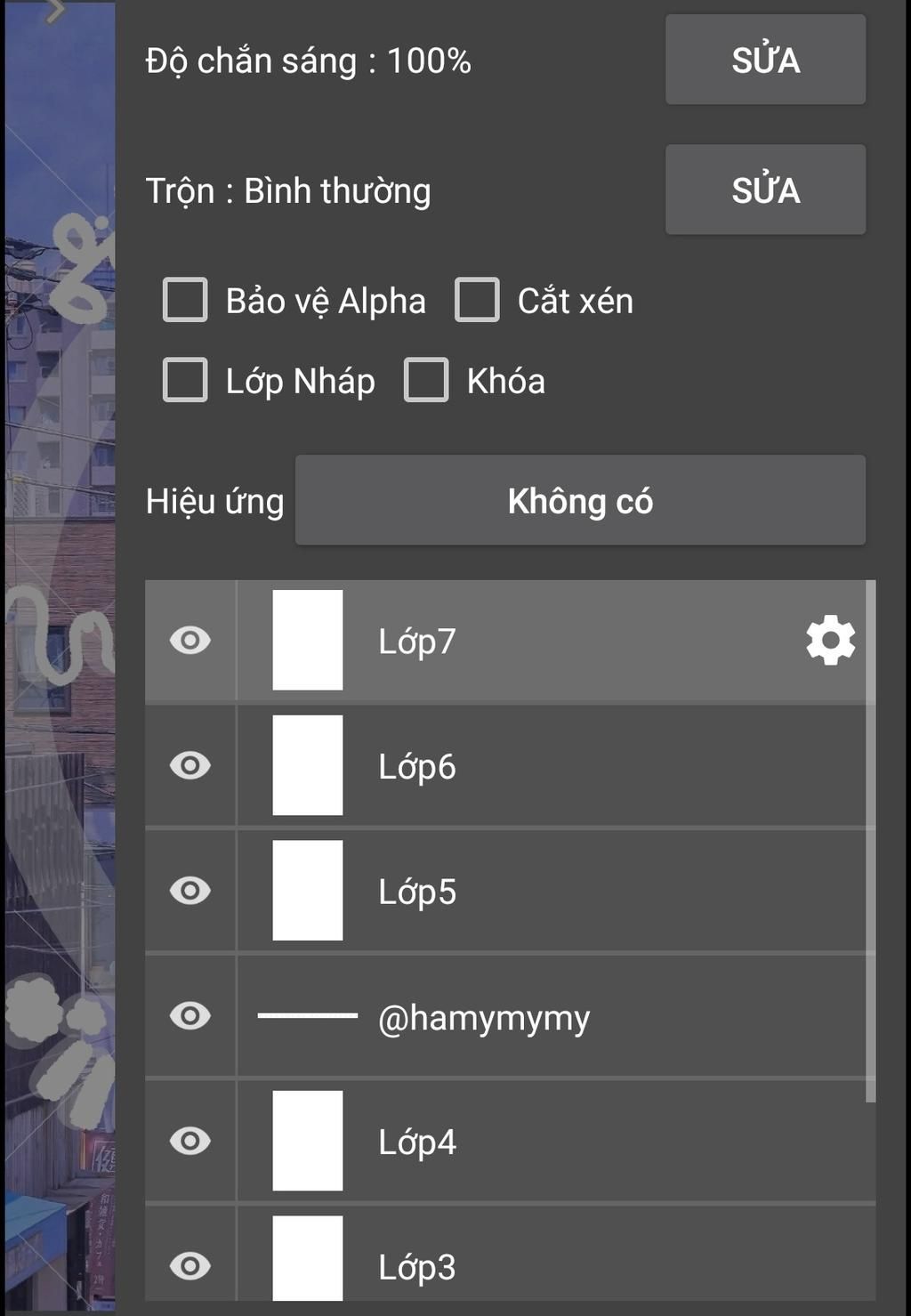This screenshot has height=1316, width=911.
Task: Hide the Lớp5 layer
Action: 190,891
